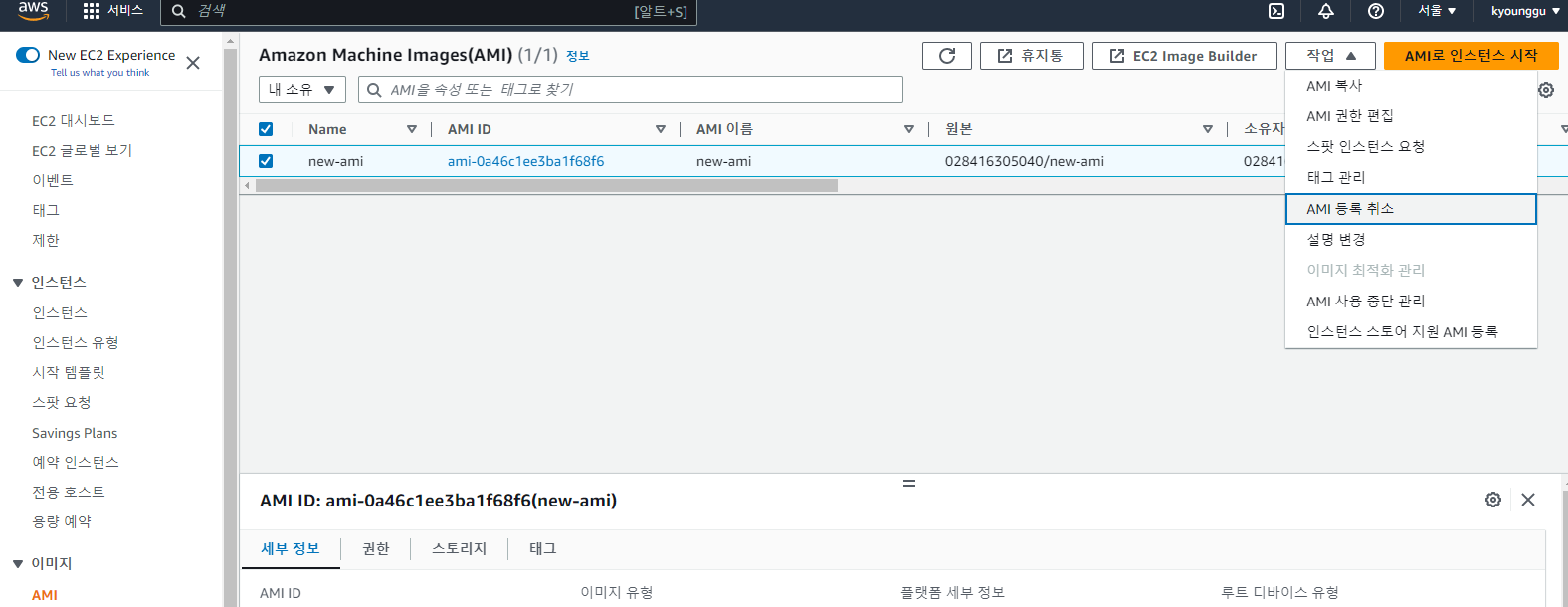Open Savings Plans in sidebar

click(x=75, y=433)
